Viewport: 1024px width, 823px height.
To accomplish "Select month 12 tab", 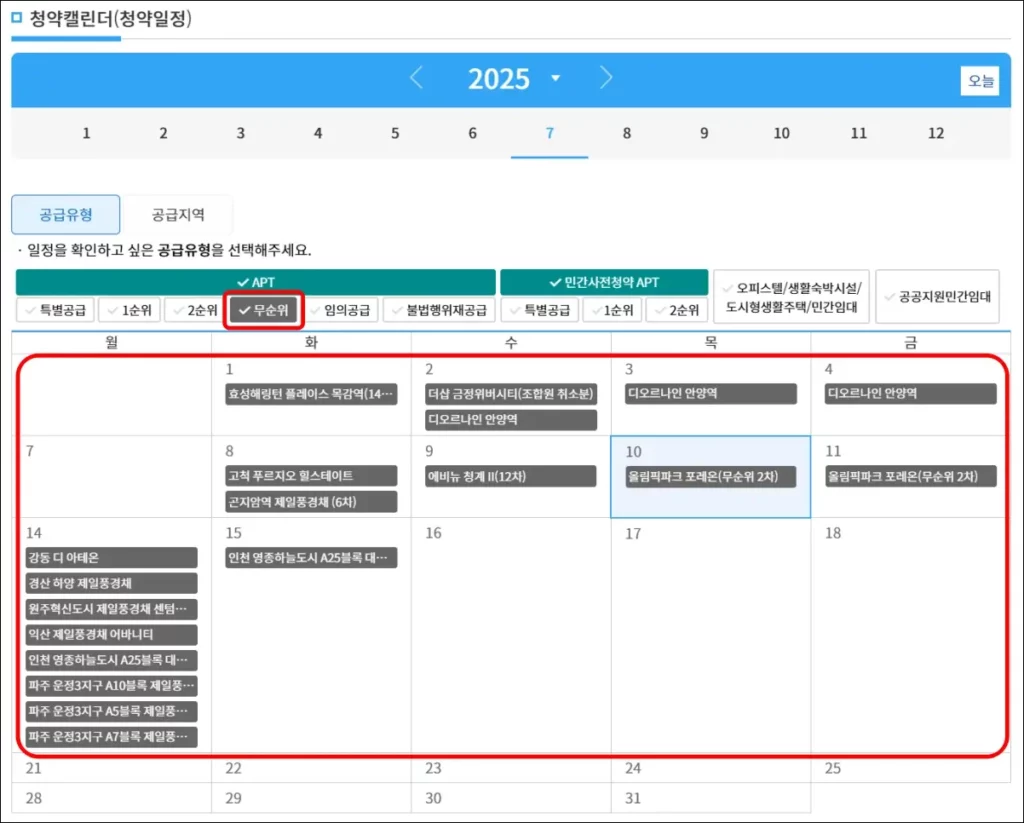I will tap(936, 133).
